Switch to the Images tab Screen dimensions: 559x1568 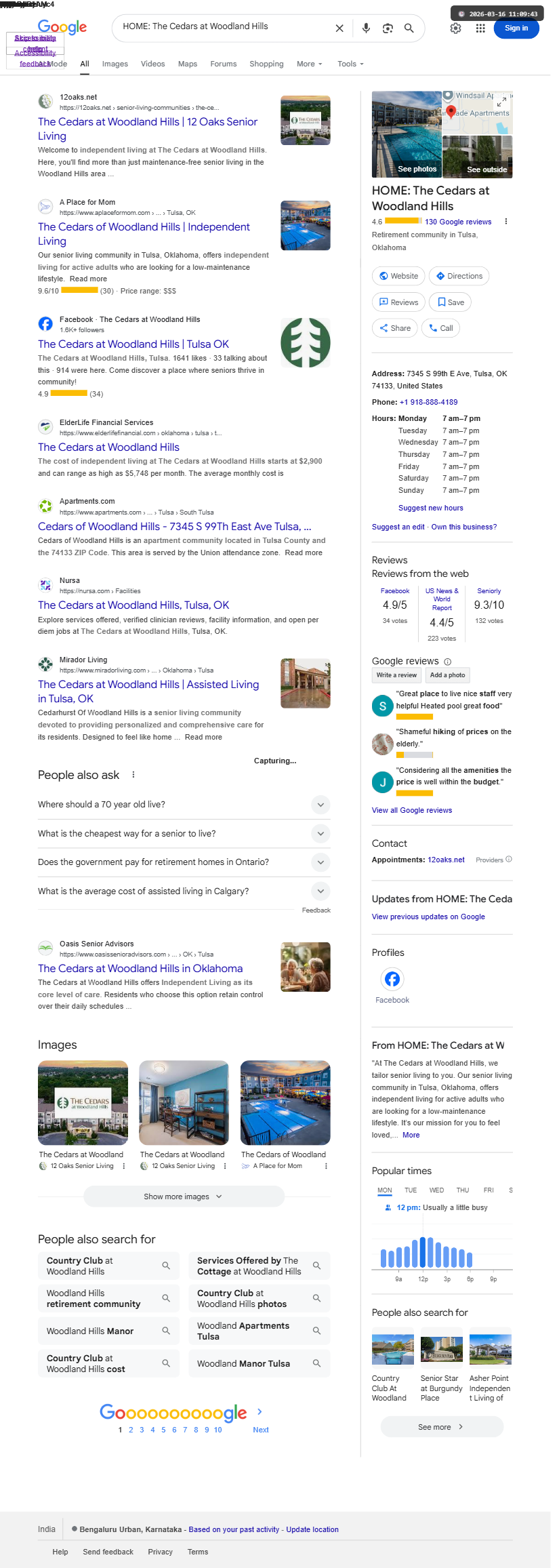pos(115,64)
